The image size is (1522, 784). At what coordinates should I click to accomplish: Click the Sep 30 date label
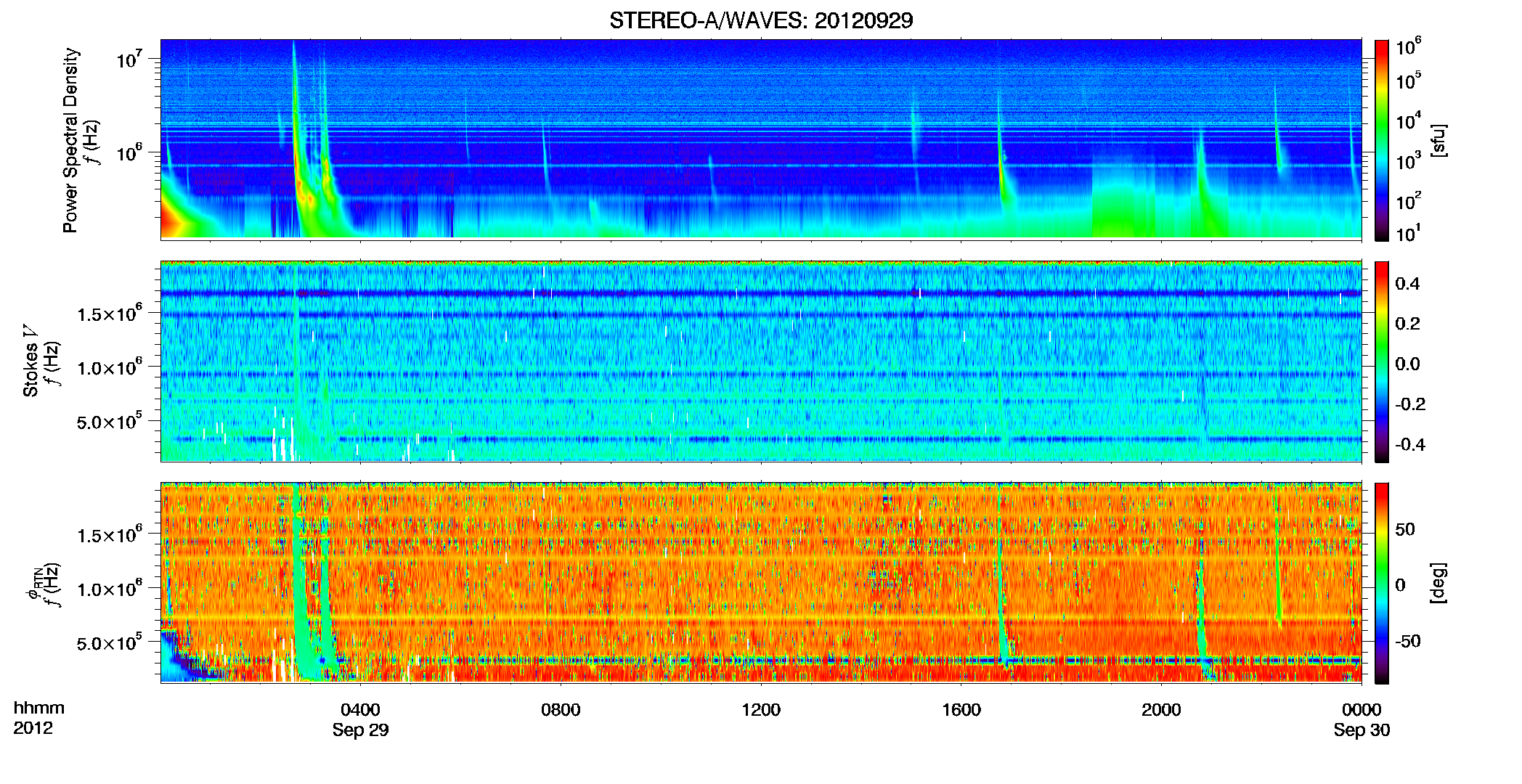pyautogui.click(x=1362, y=730)
